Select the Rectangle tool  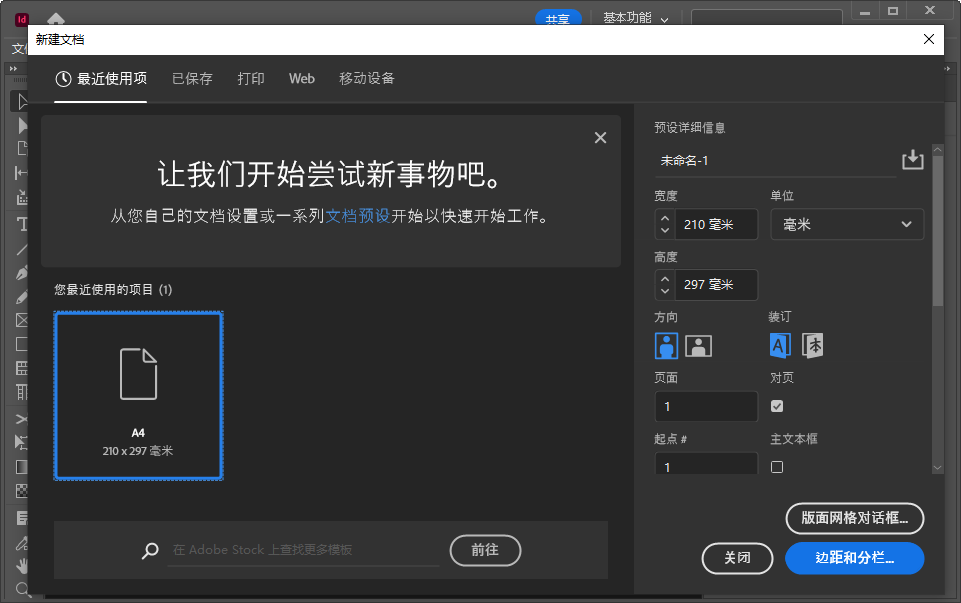(x=21, y=344)
